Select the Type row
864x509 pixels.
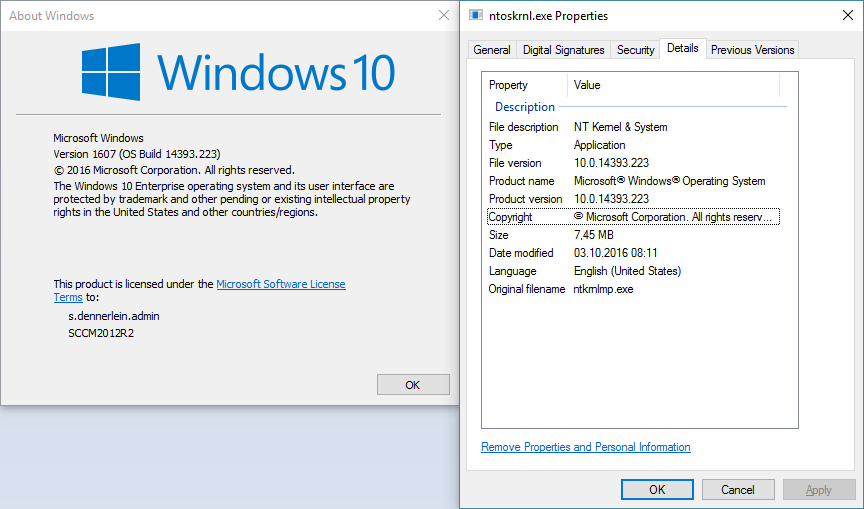pyautogui.click(x=633, y=145)
